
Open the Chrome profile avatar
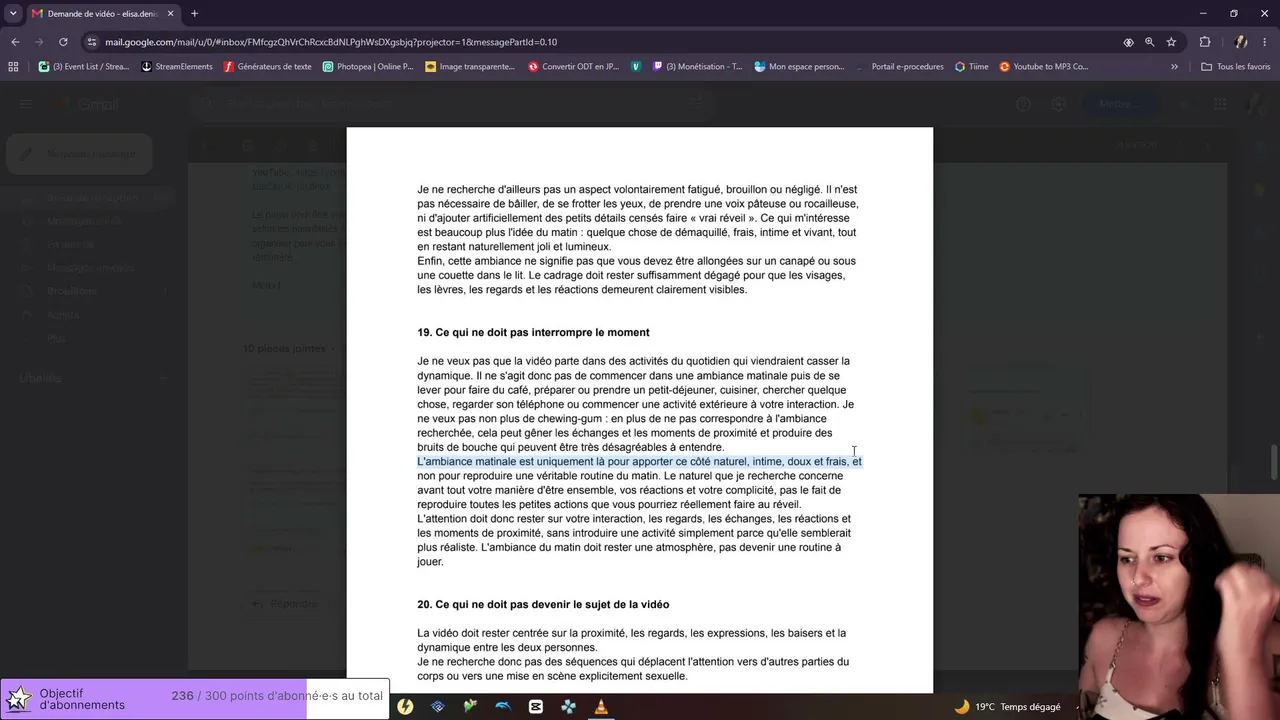tap(1241, 42)
